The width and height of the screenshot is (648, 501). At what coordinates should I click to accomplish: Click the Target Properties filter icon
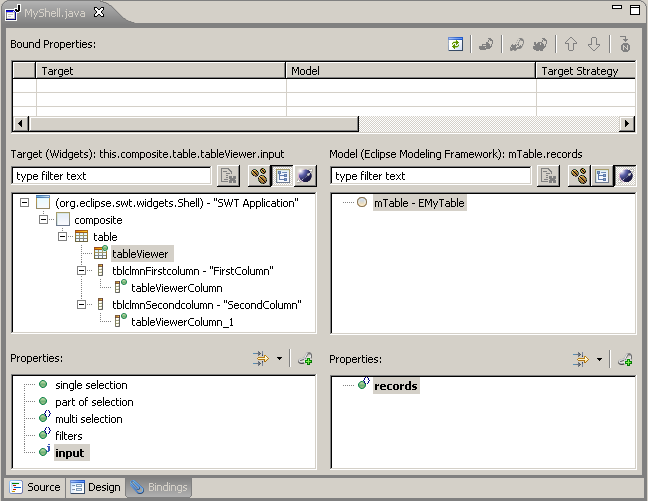click(x=261, y=358)
